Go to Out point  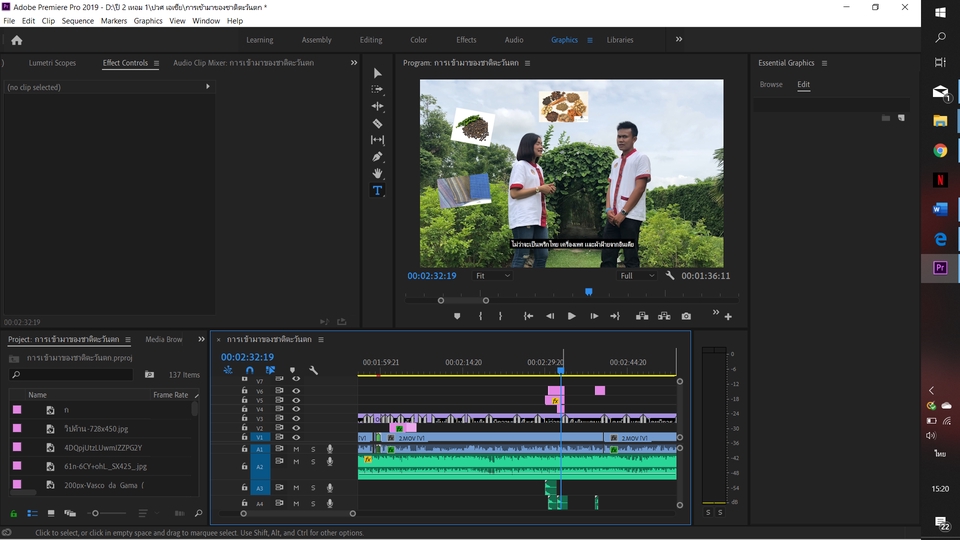point(615,316)
